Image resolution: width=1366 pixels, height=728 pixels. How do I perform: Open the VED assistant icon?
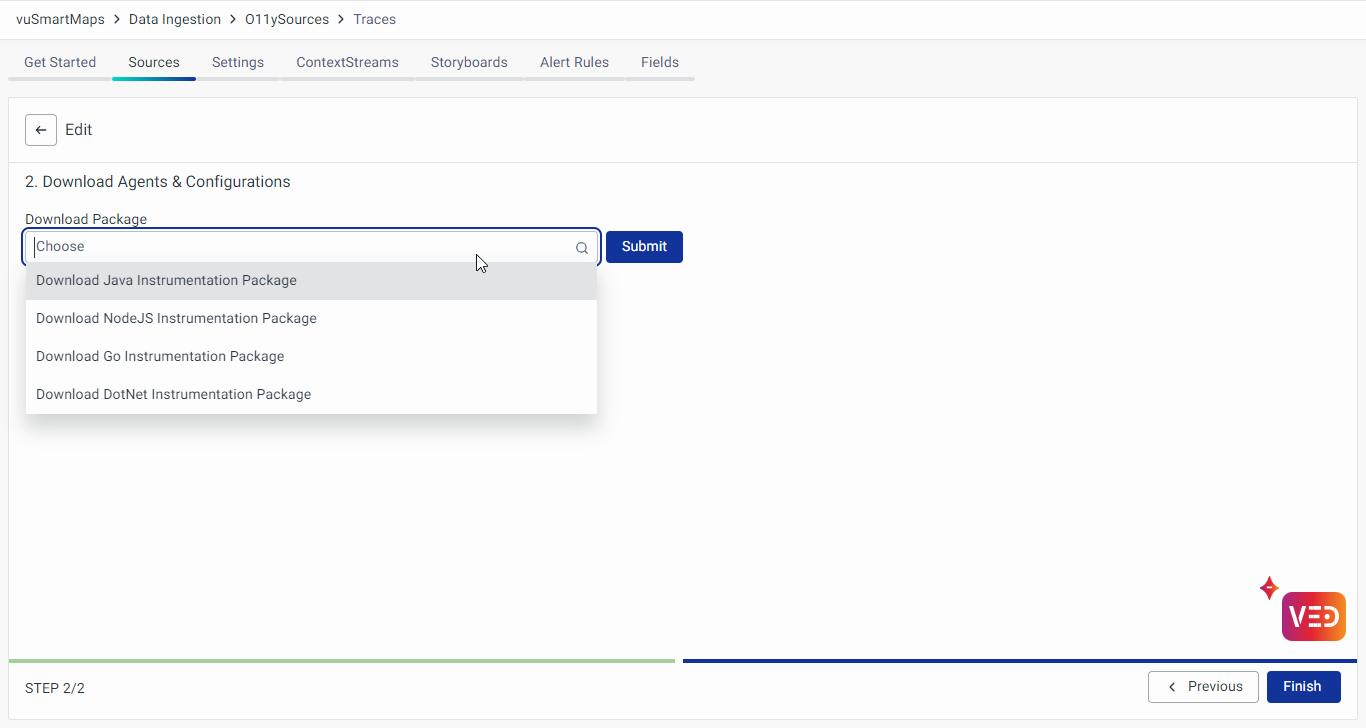1313,616
